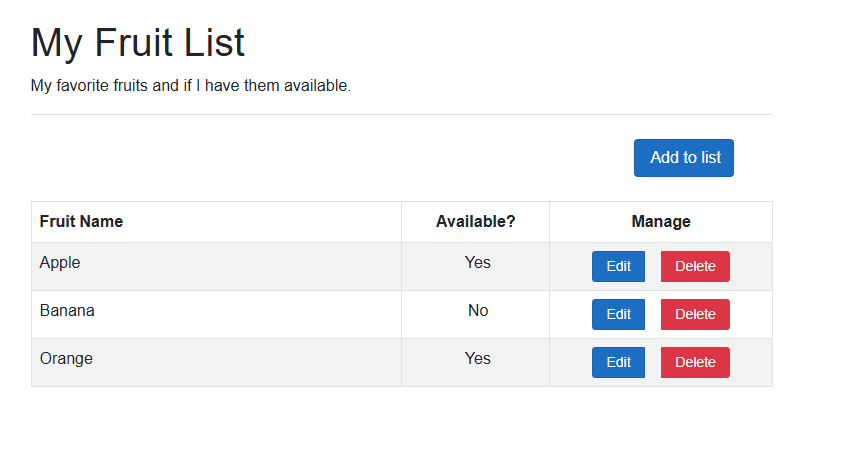The height and width of the screenshot is (460, 848).
Task: Click the empty area left of Add to list
Action: pyautogui.click(x=330, y=158)
